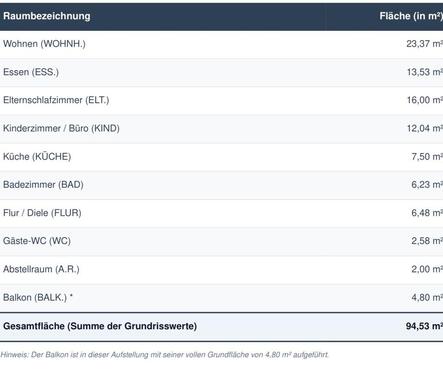This screenshot has height=375, width=443.
Task: Click the 4,80 m² Balkon value
Action: [x=427, y=298]
